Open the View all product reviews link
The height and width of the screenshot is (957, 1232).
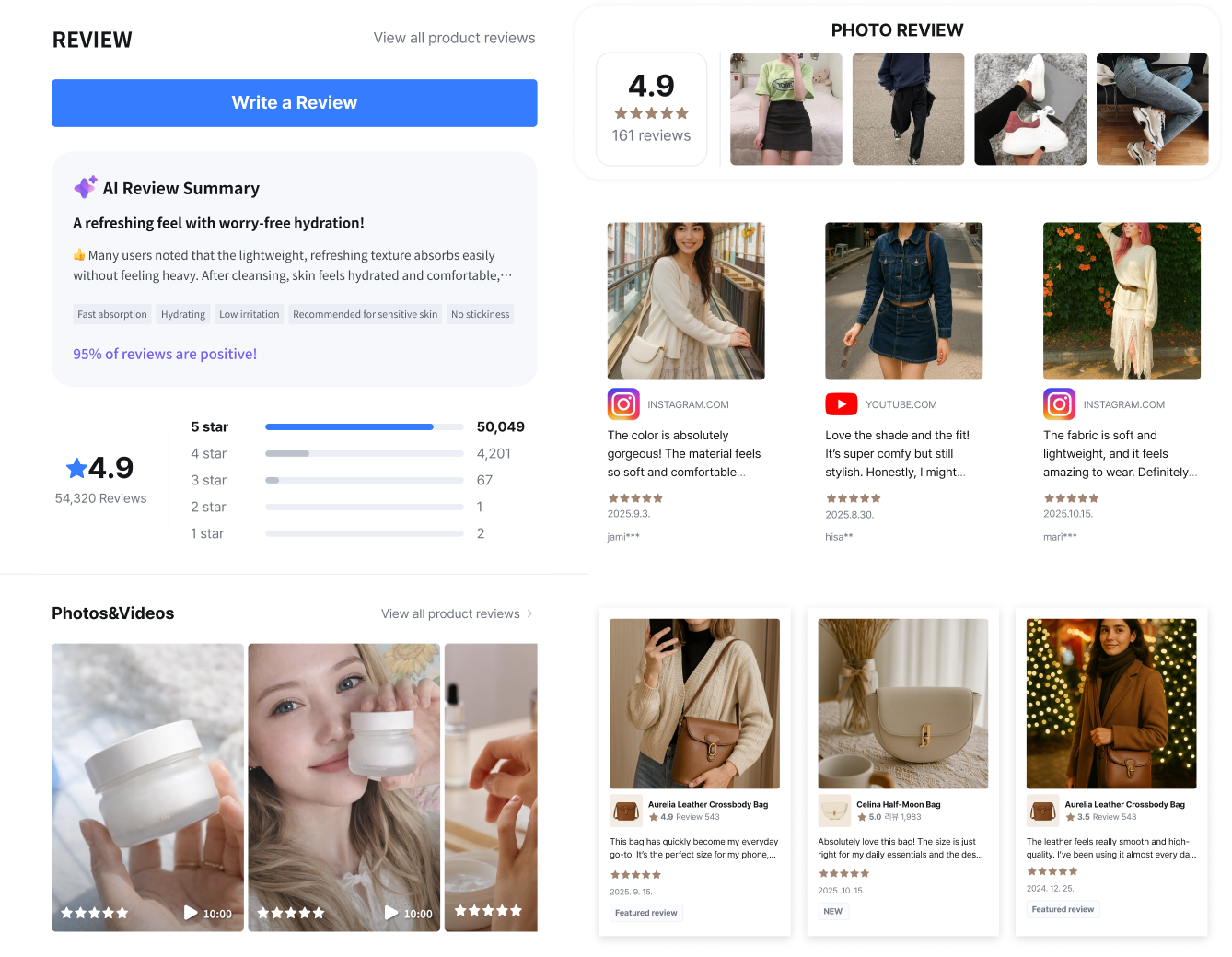point(454,38)
